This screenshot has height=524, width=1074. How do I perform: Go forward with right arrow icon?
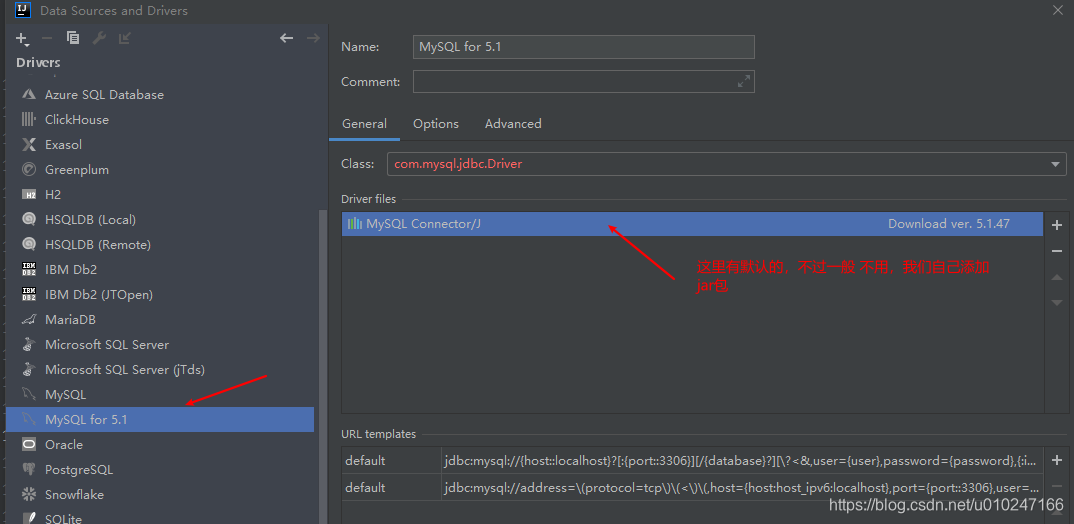(313, 38)
